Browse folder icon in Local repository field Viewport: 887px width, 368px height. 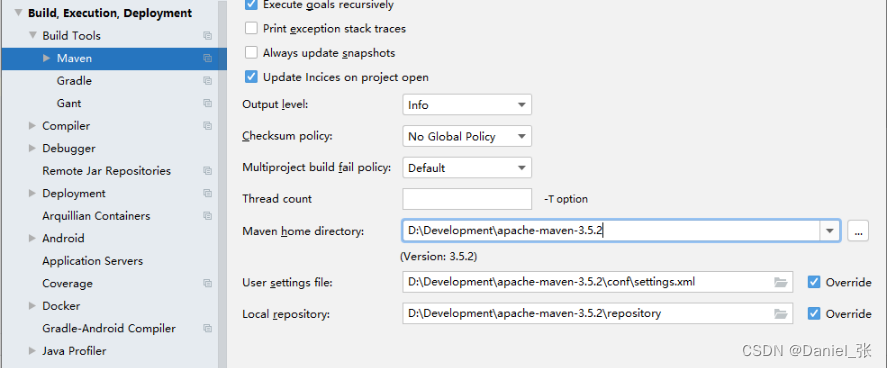pyautogui.click(x=781, y=313)
